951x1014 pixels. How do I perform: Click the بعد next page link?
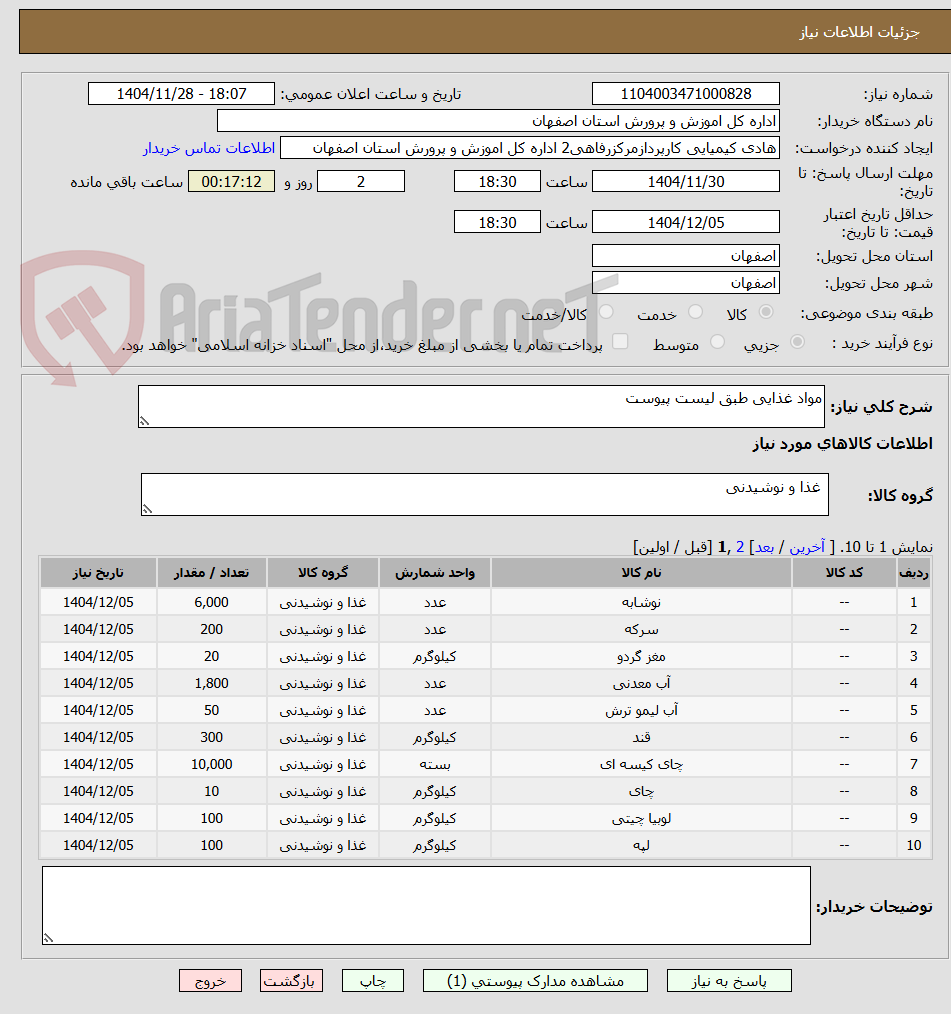tap(765, 548)
